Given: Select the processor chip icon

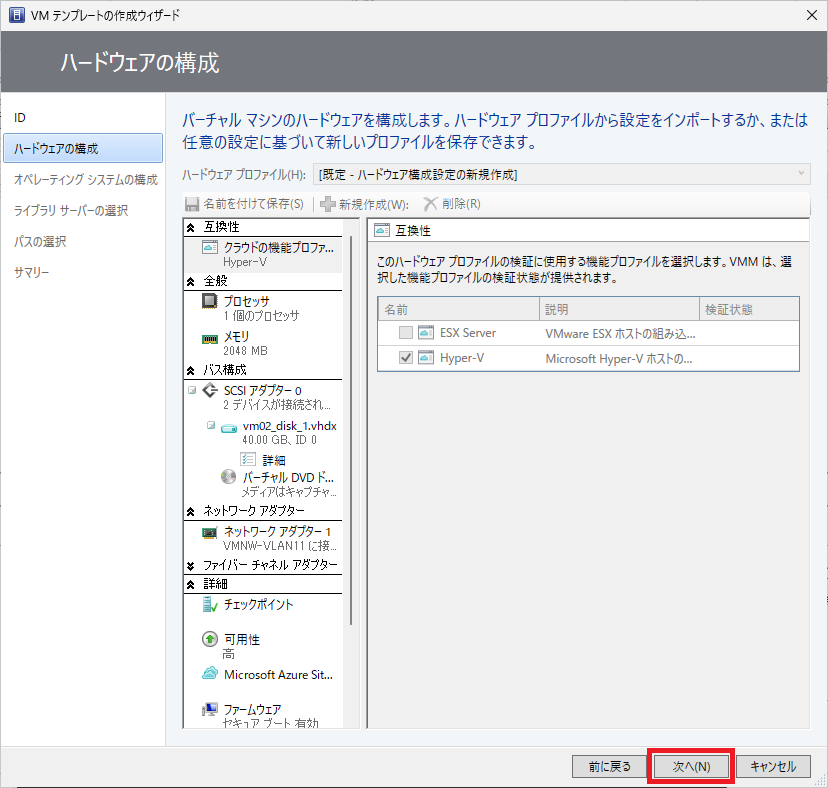Looking at the screenshot, I should [210, 301].
